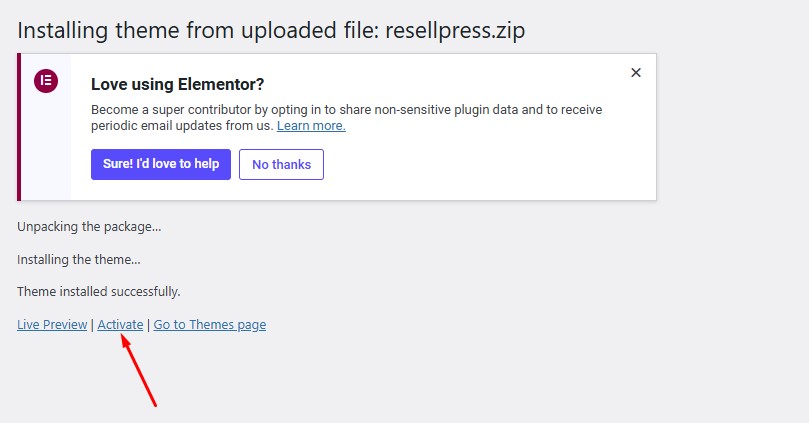This screenshot has height=423, width=809.
Task: Click the "Unpacking the package…" status line
Action: 89,227
